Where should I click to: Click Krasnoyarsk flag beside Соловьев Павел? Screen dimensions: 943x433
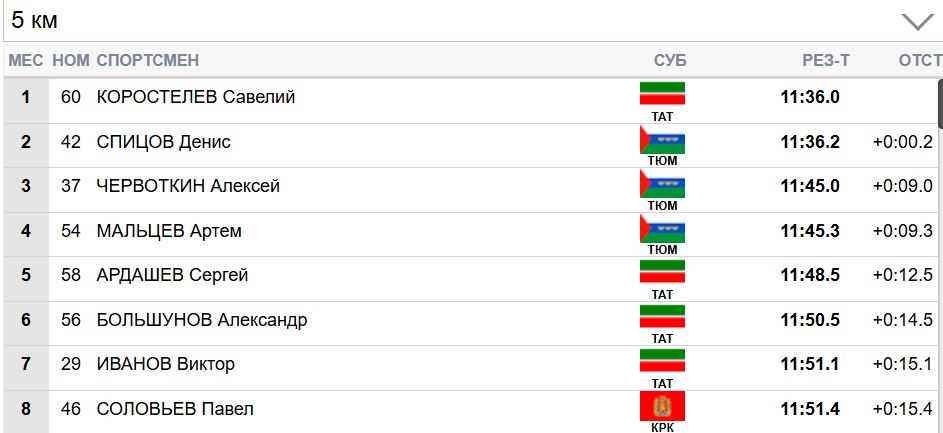pos(662,406)
